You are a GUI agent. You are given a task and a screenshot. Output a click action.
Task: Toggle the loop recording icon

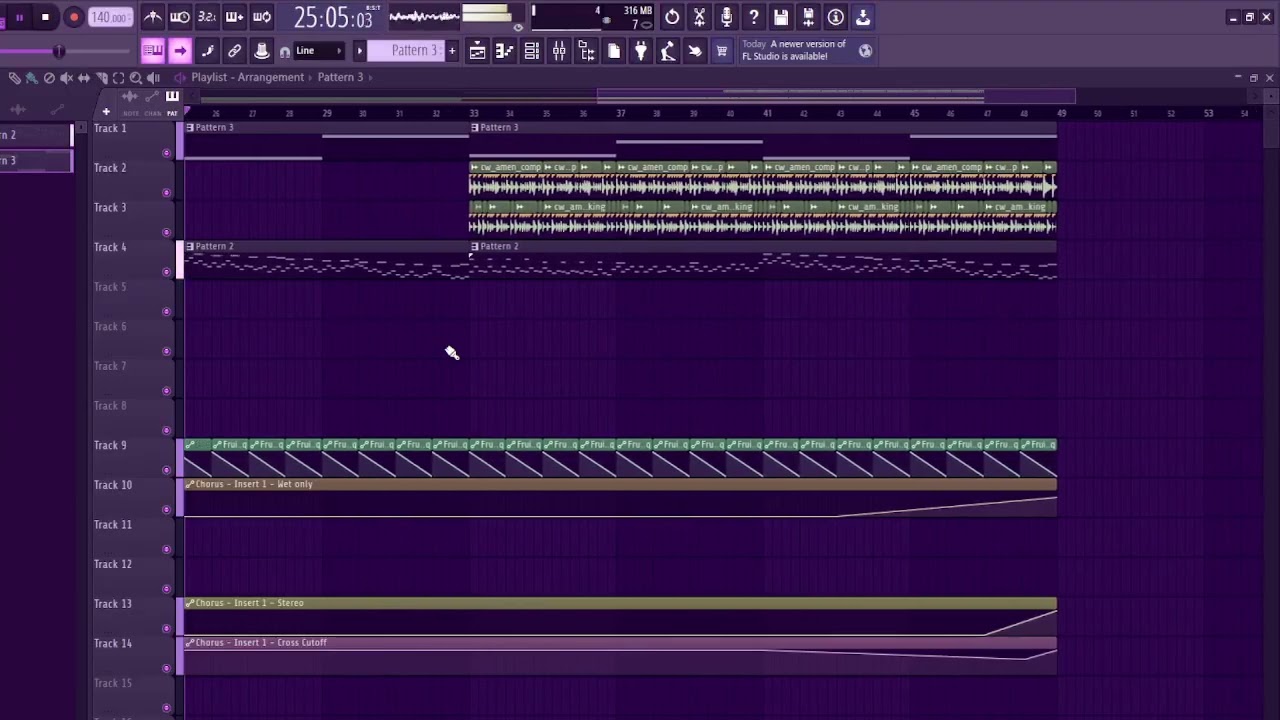tap(262, 17)
